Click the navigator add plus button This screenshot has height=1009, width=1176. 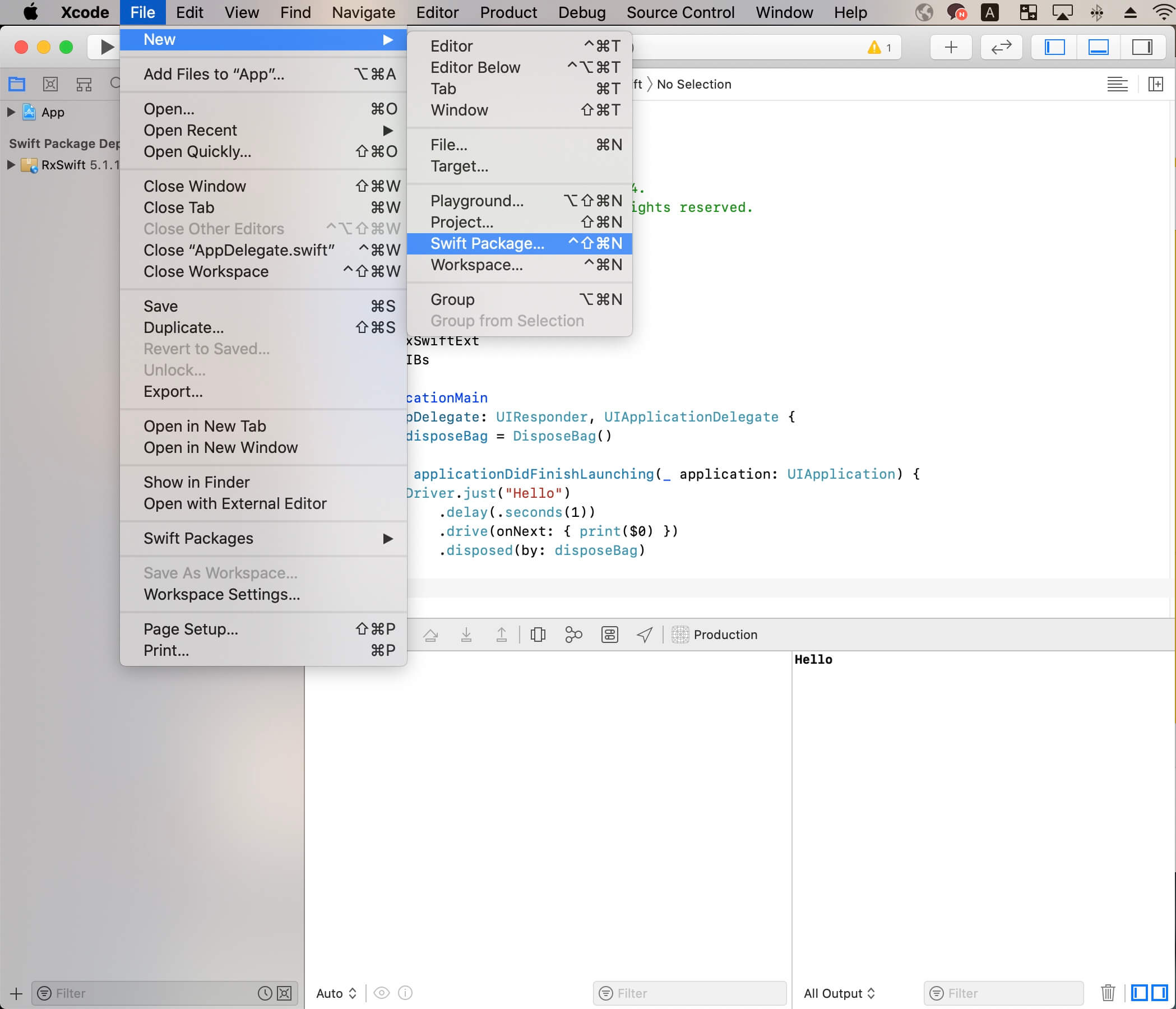tap(16, 993)
